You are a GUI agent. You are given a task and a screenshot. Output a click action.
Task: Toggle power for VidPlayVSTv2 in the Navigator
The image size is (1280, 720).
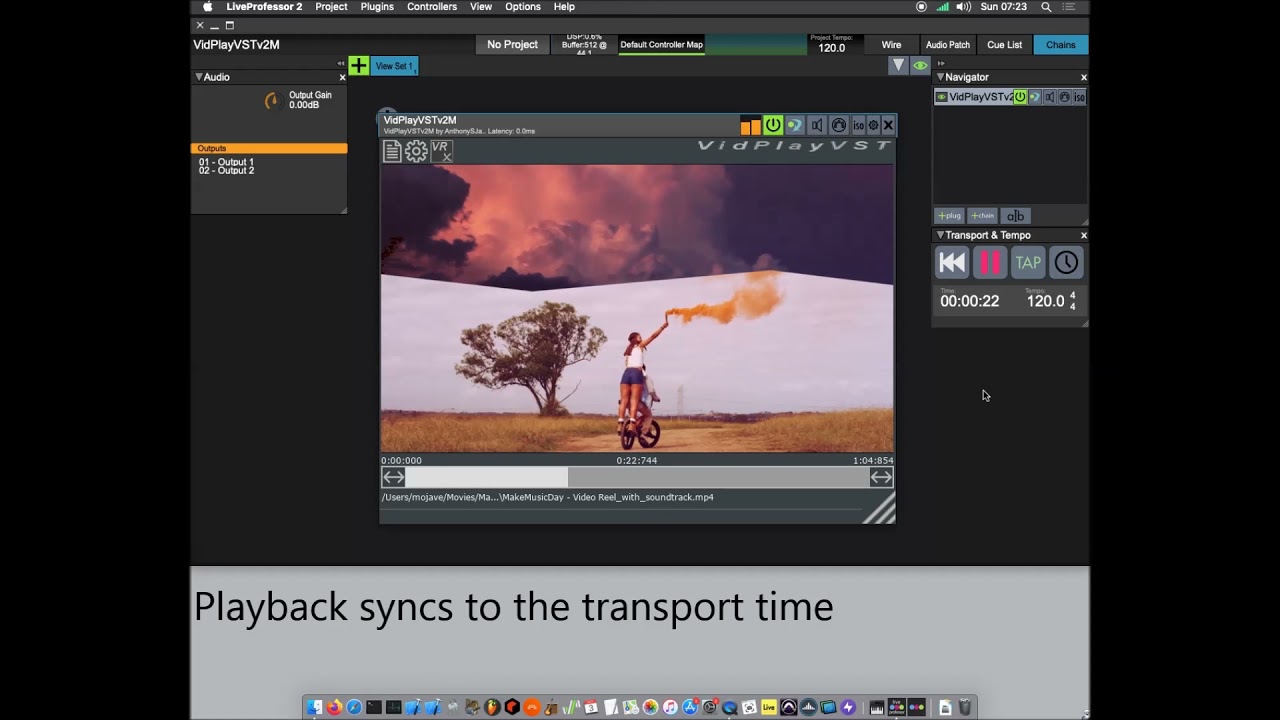pos(1020,97)
